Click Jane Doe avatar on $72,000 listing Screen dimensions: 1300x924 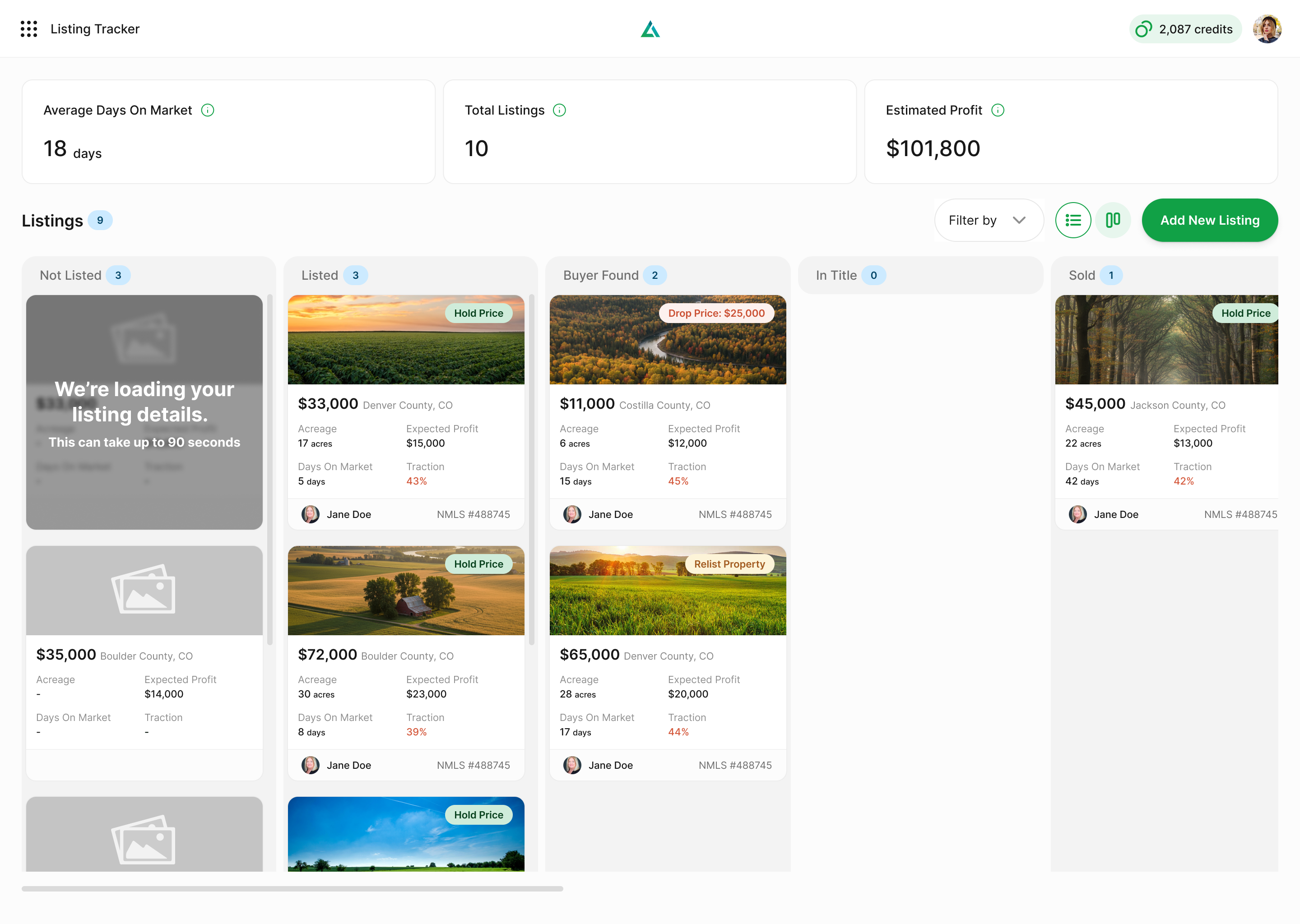[x=310, y=765]
